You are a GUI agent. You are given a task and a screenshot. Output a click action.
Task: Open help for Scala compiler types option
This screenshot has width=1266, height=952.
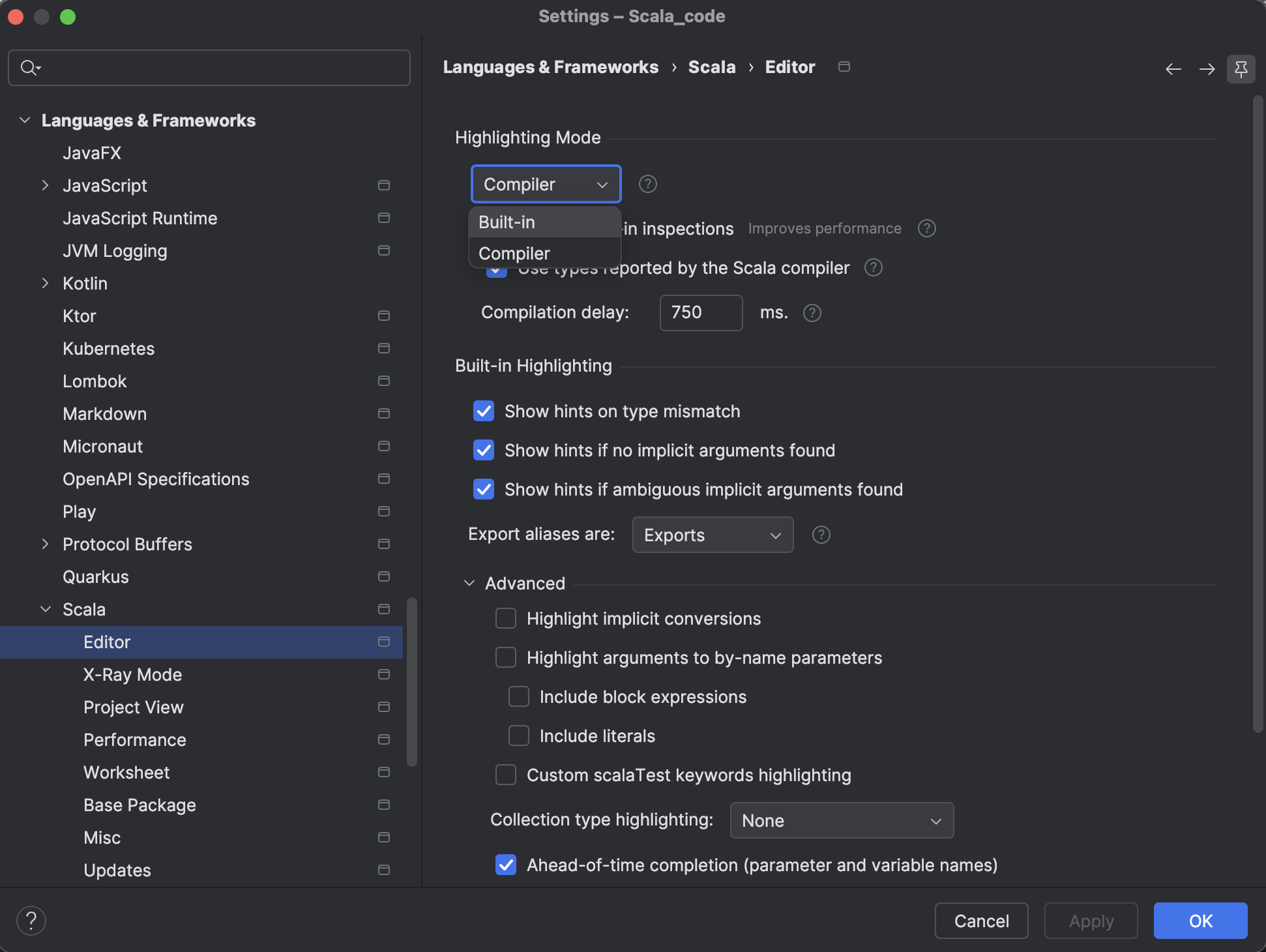[874, 267]
